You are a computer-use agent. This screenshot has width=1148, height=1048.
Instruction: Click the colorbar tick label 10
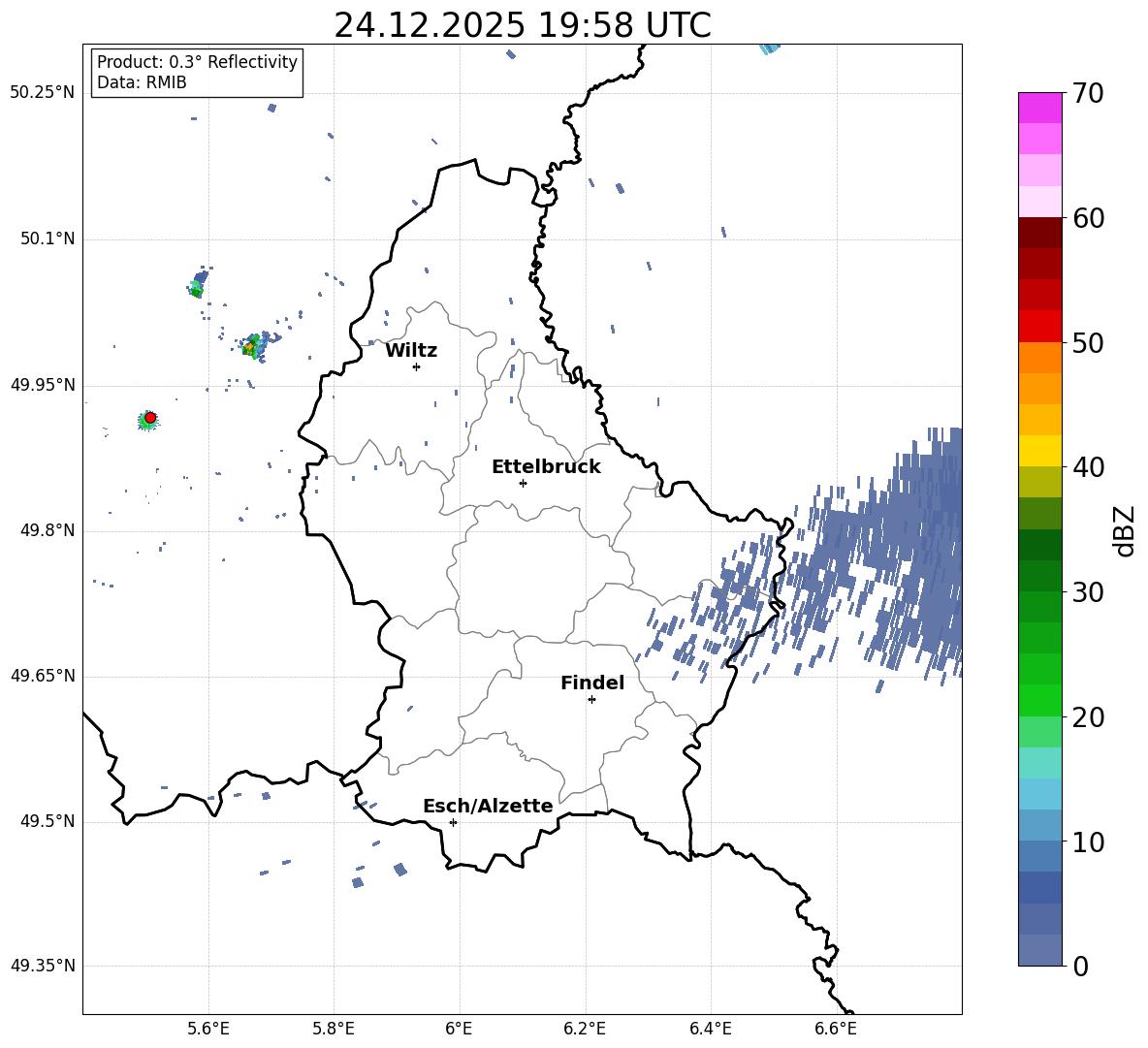click(1088, 842)
